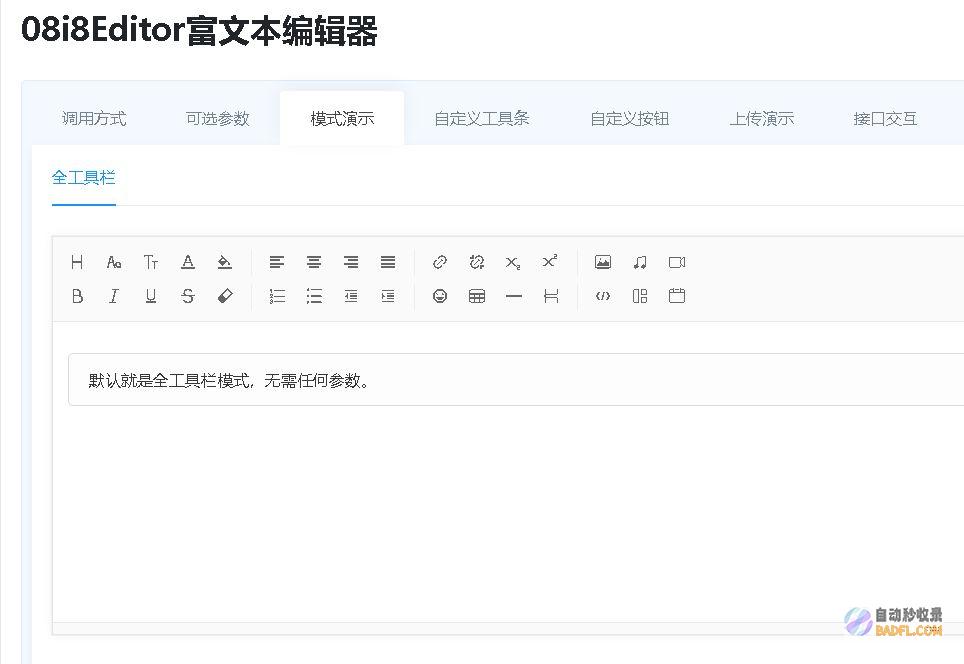
Task: Toggle italic formatting
Action: (114, 296)
